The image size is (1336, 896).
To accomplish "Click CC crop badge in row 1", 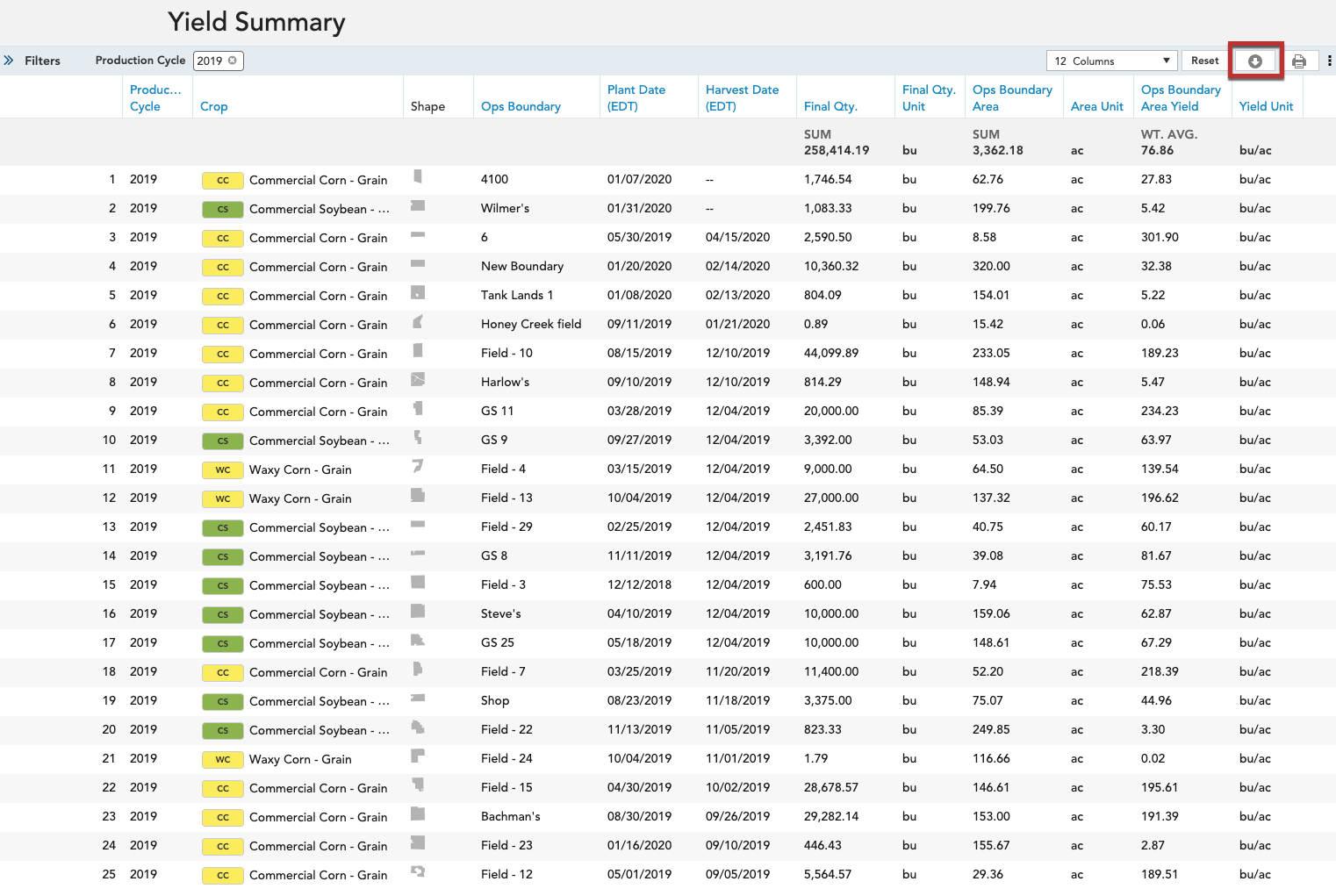I will (223, 180).
